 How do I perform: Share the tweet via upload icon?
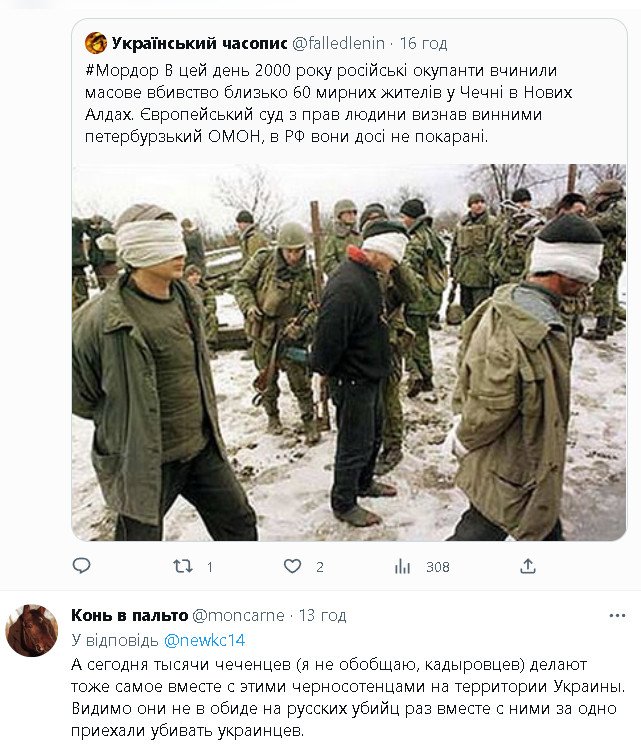528,566
